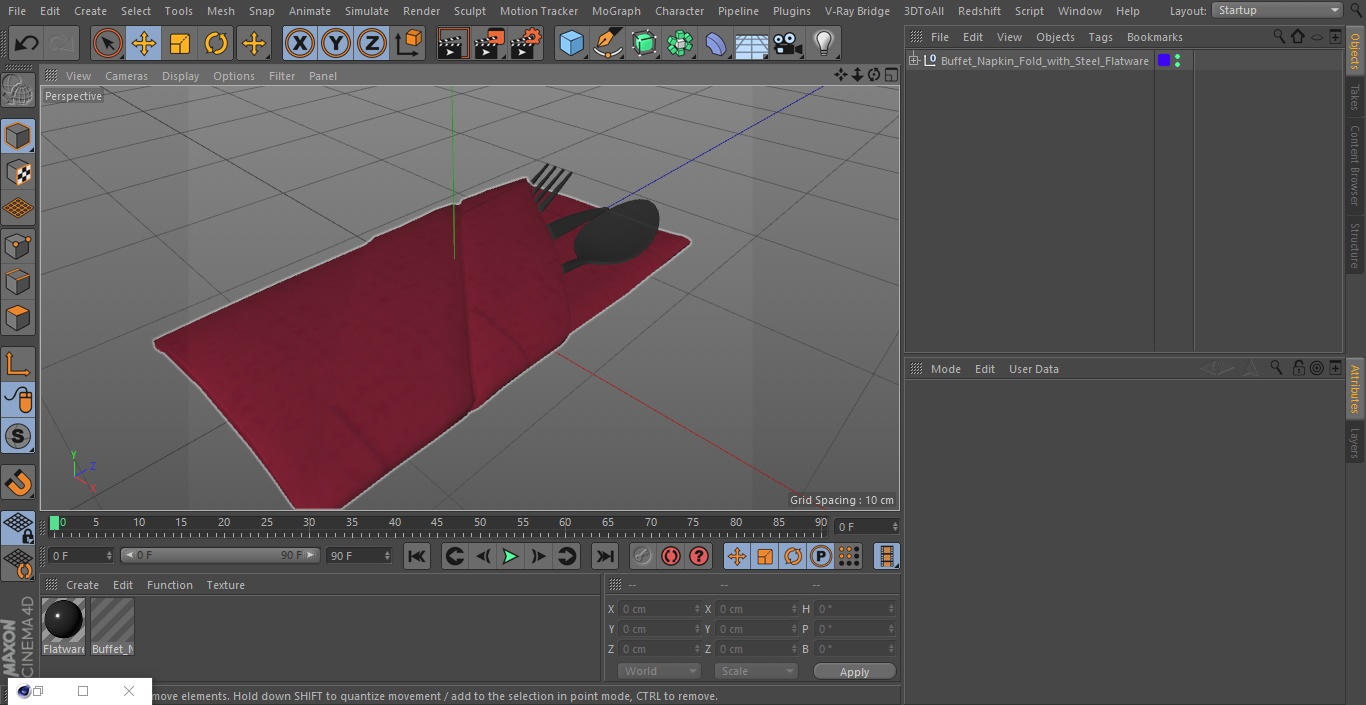Enable Axis mode icon
The height and width of the screenshot is (705, 1366).
[x=19, y=364]
